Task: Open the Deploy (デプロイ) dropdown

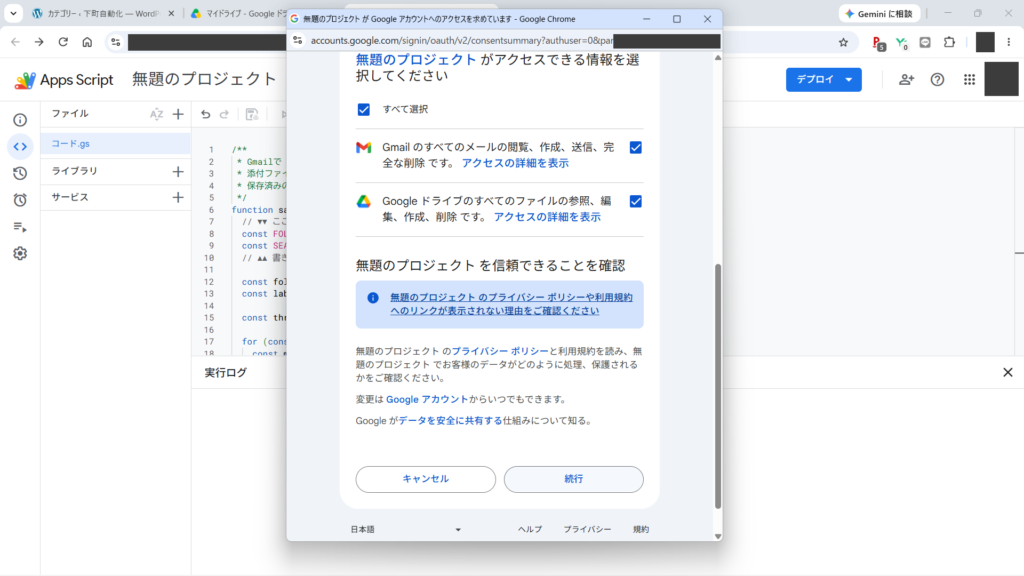Action: pyautogui.click(x=824, y=80)
